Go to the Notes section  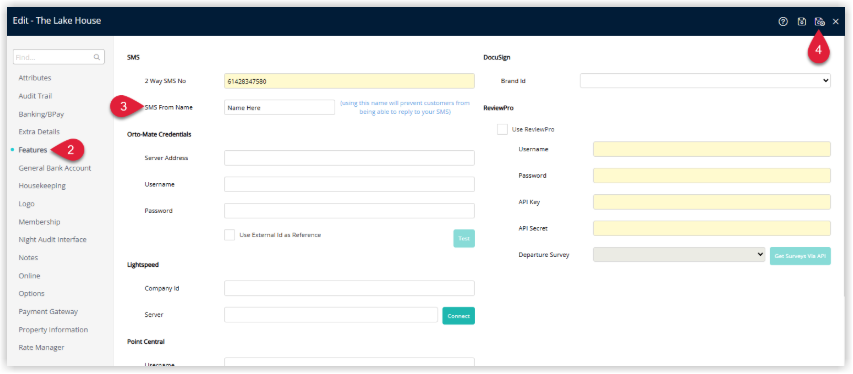click(x=28, y=257)
